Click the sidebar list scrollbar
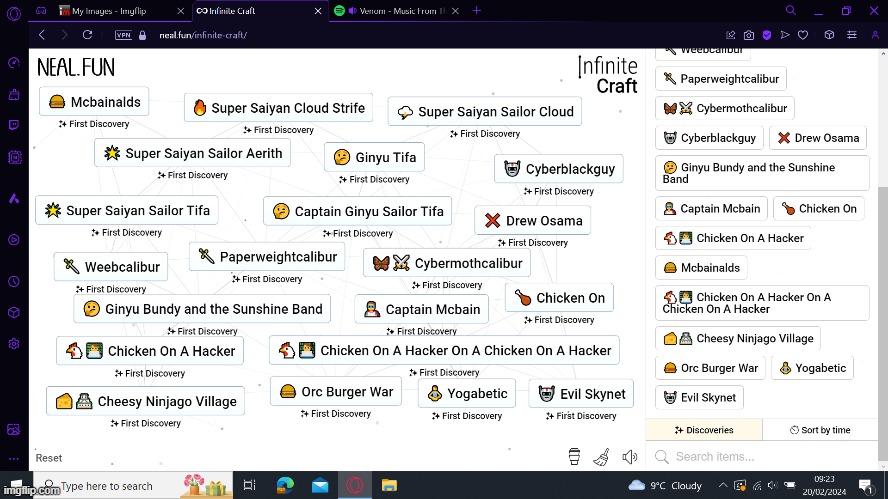 (883, 323)
